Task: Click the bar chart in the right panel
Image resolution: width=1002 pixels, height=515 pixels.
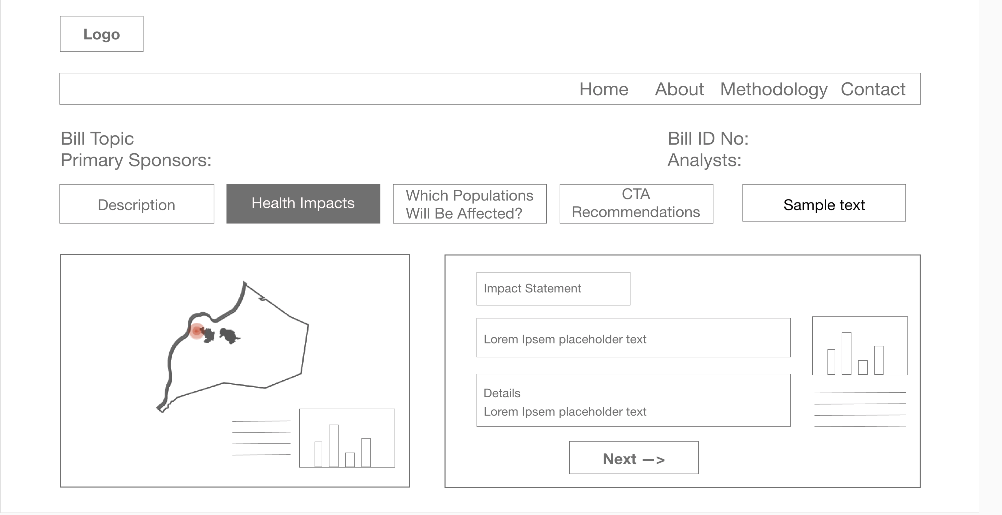Action: [859, 347]
